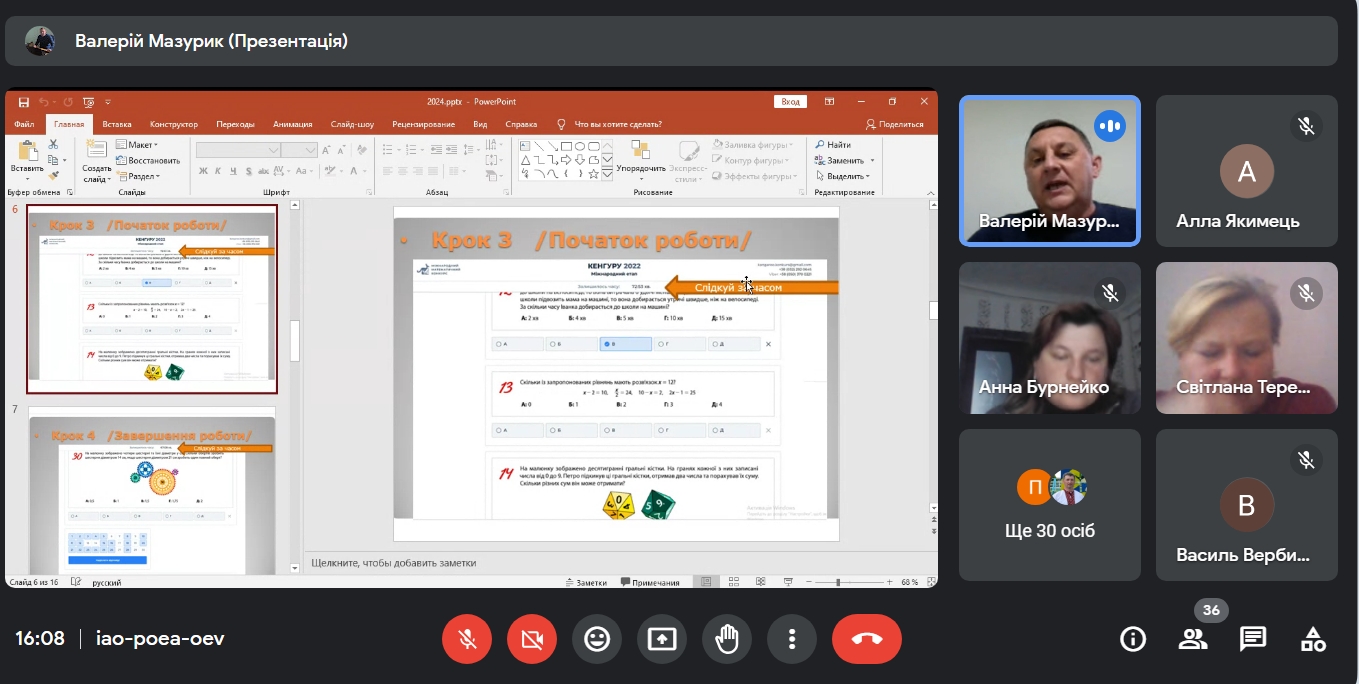This screenshot has width=1359, height=684.
Task: Click the present screen button
Action: click(x=662, y=639)
